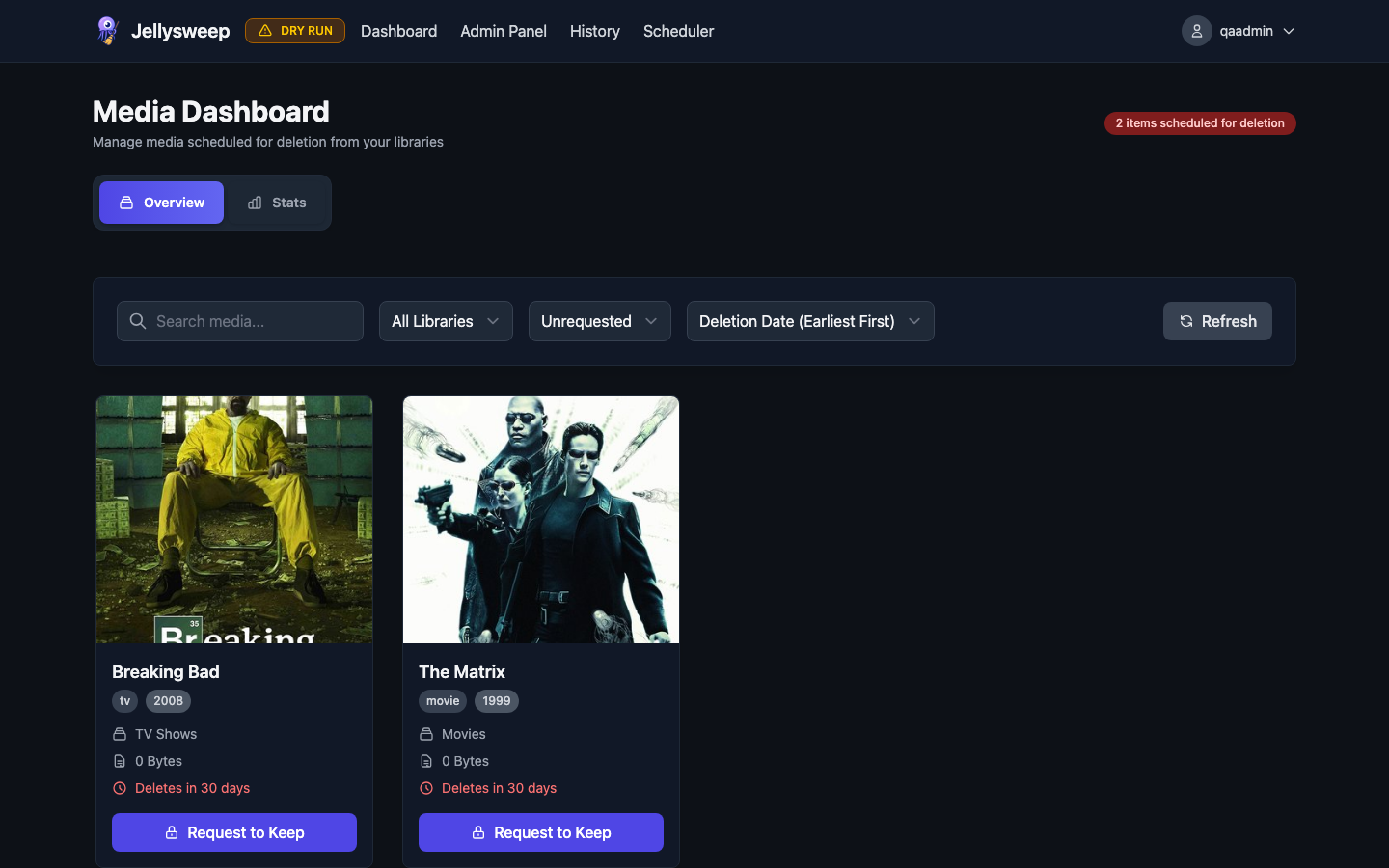Click the library icon beside Movies

426,734
